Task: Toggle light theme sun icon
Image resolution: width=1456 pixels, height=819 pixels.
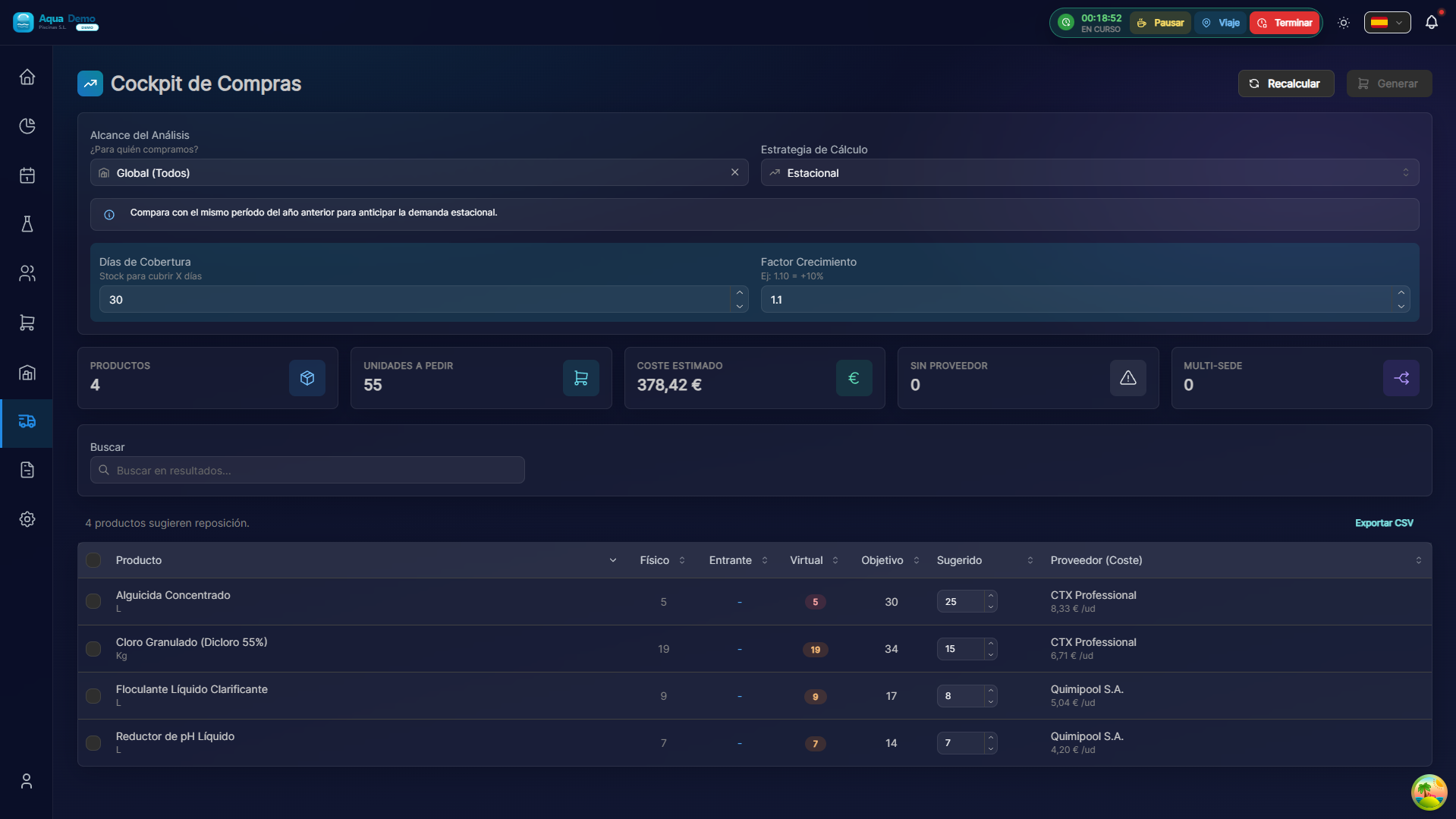Action: 1344,23
